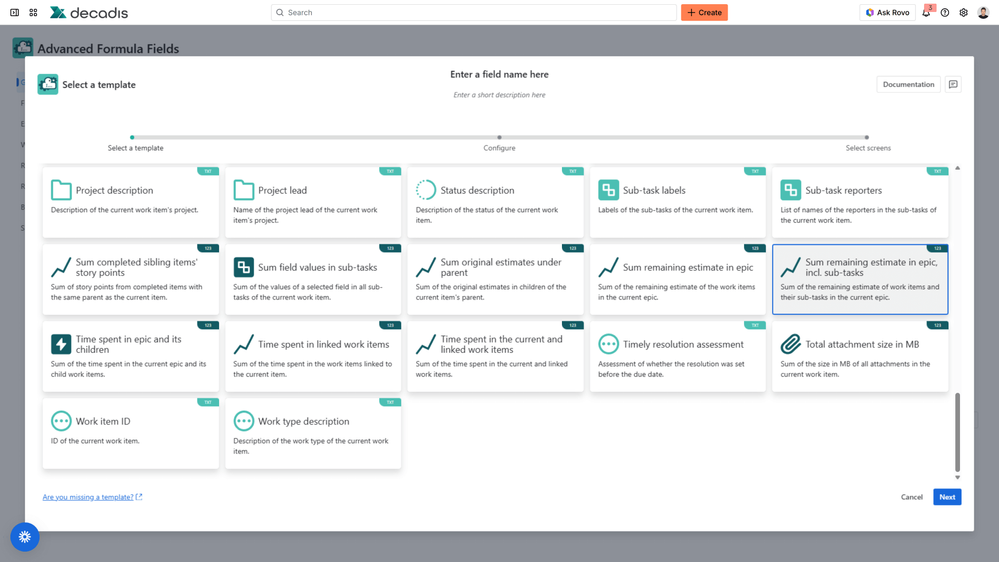Click the decadis logo

89,13
